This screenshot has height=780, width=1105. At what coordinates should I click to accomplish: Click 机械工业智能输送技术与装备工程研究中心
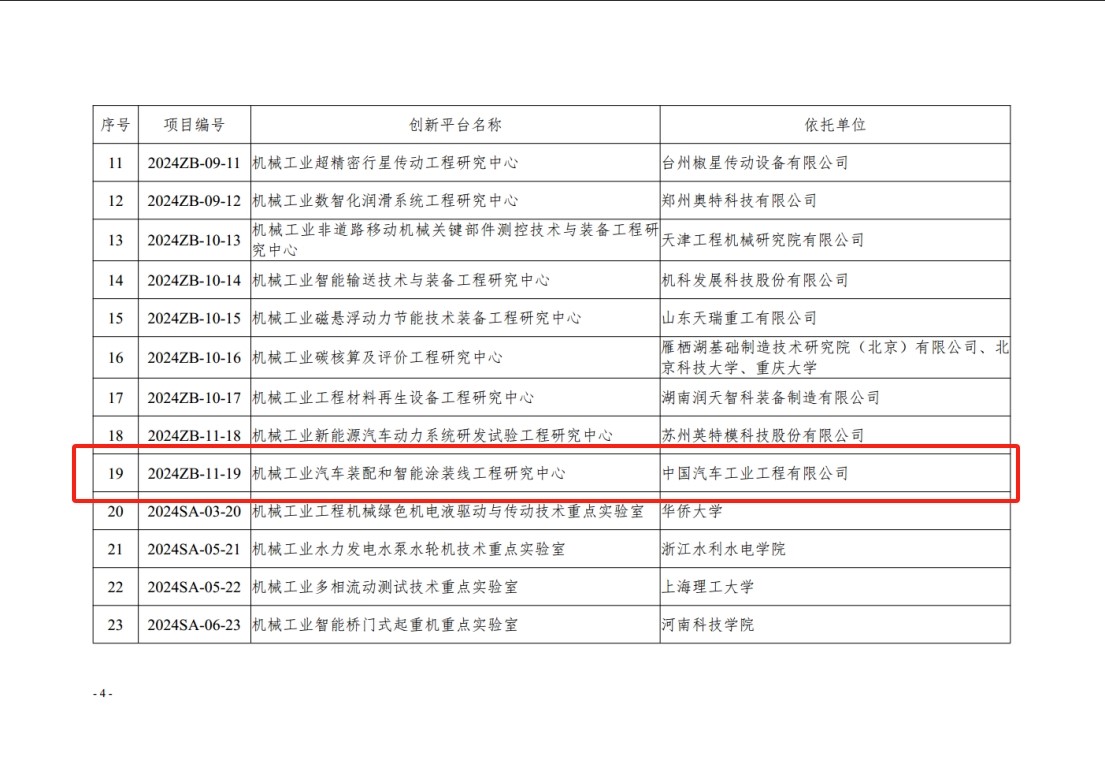pyautogui.click(x=401, y=280)
